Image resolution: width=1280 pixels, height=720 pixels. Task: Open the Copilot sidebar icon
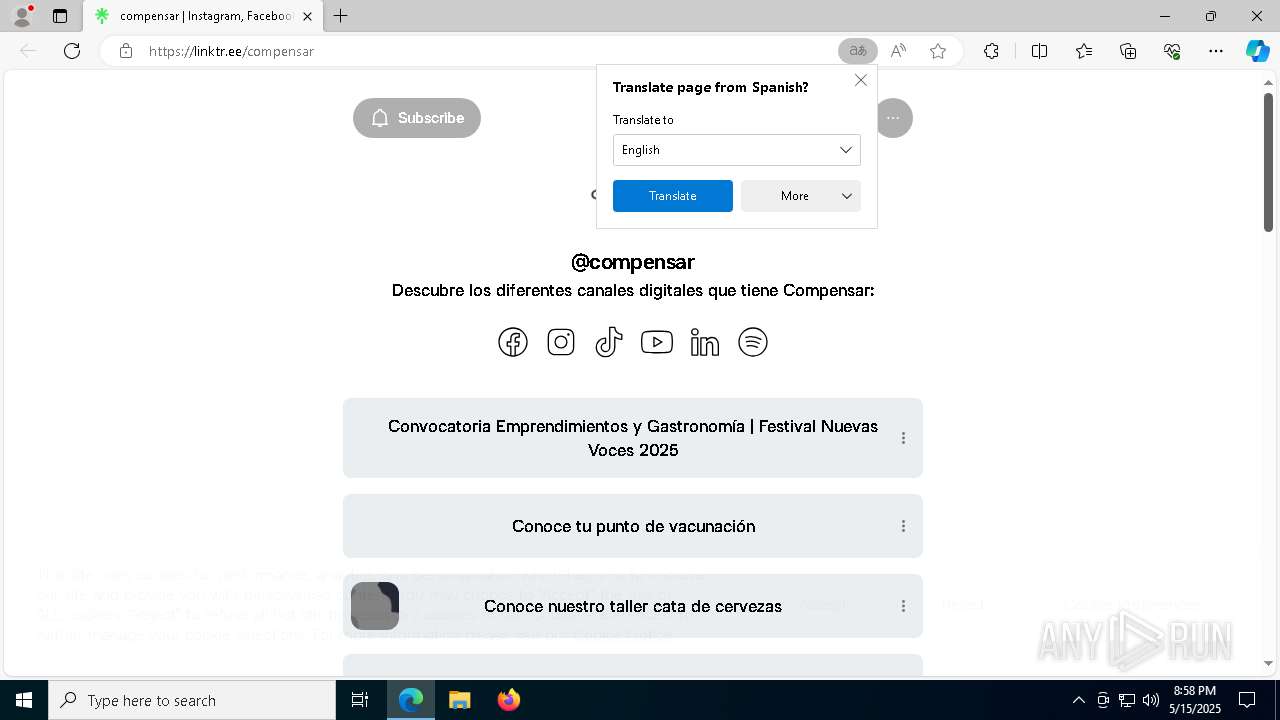coord(1257,51)
